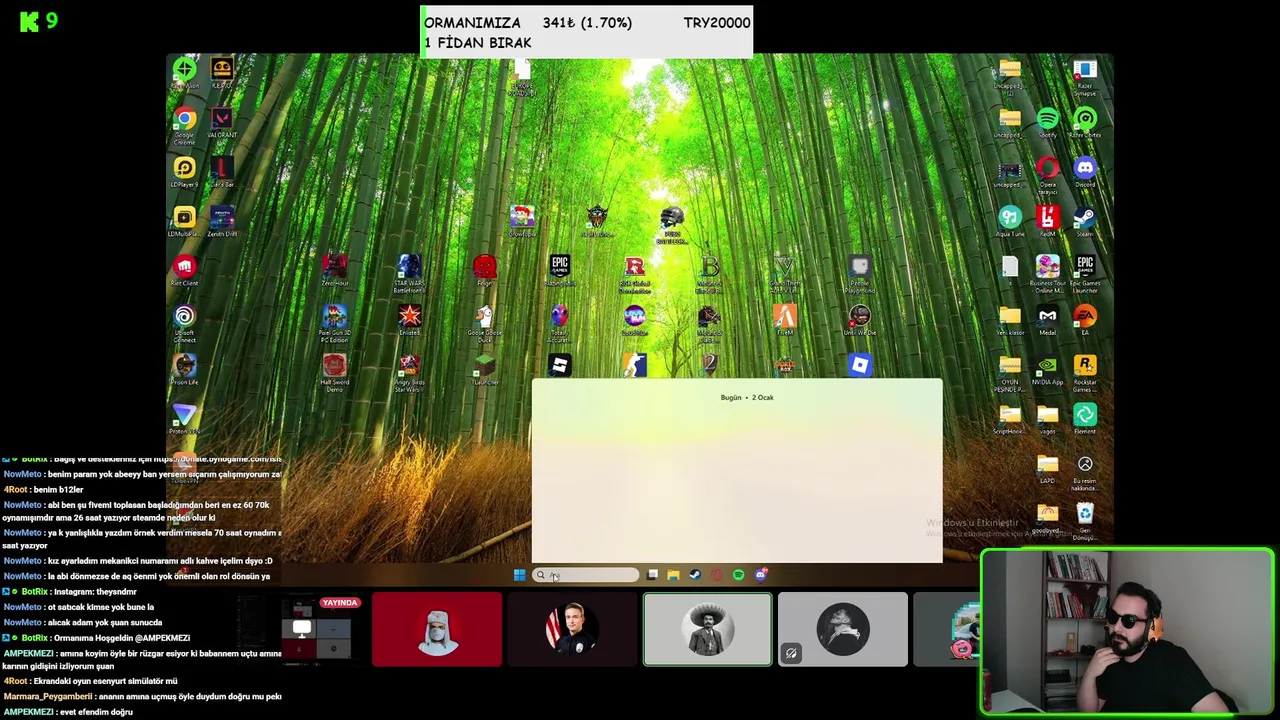The image size is (1280, 720).
Task: Open the NVIDIA App desktop shortcut
Action: [x=1047, y=367]
